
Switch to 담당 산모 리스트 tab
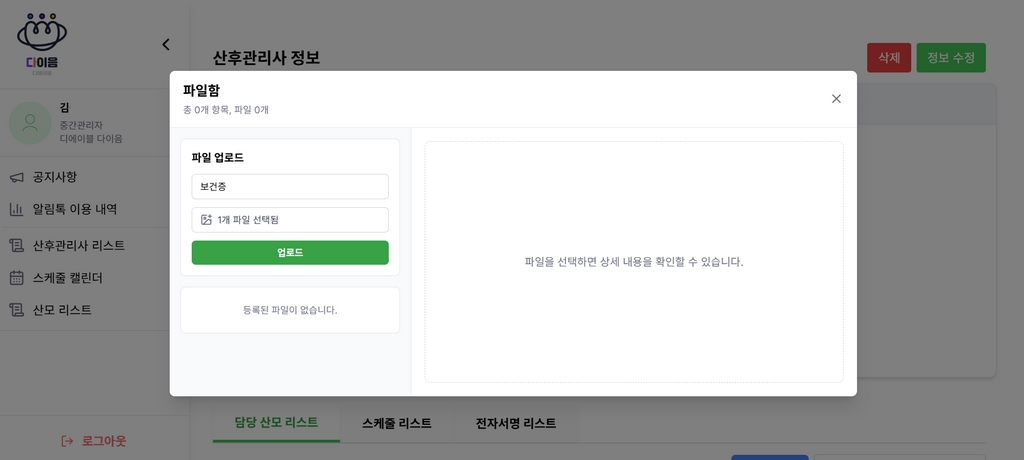click(276, 423)
